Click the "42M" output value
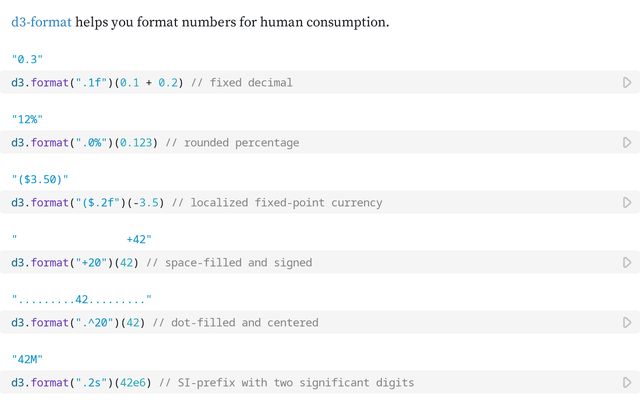 click(27, 359)
